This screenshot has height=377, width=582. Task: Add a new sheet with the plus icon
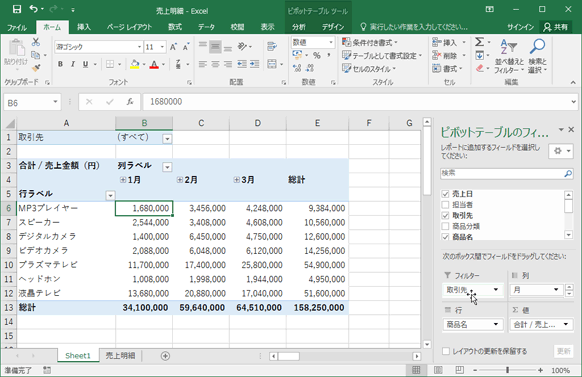coord(165,356)
